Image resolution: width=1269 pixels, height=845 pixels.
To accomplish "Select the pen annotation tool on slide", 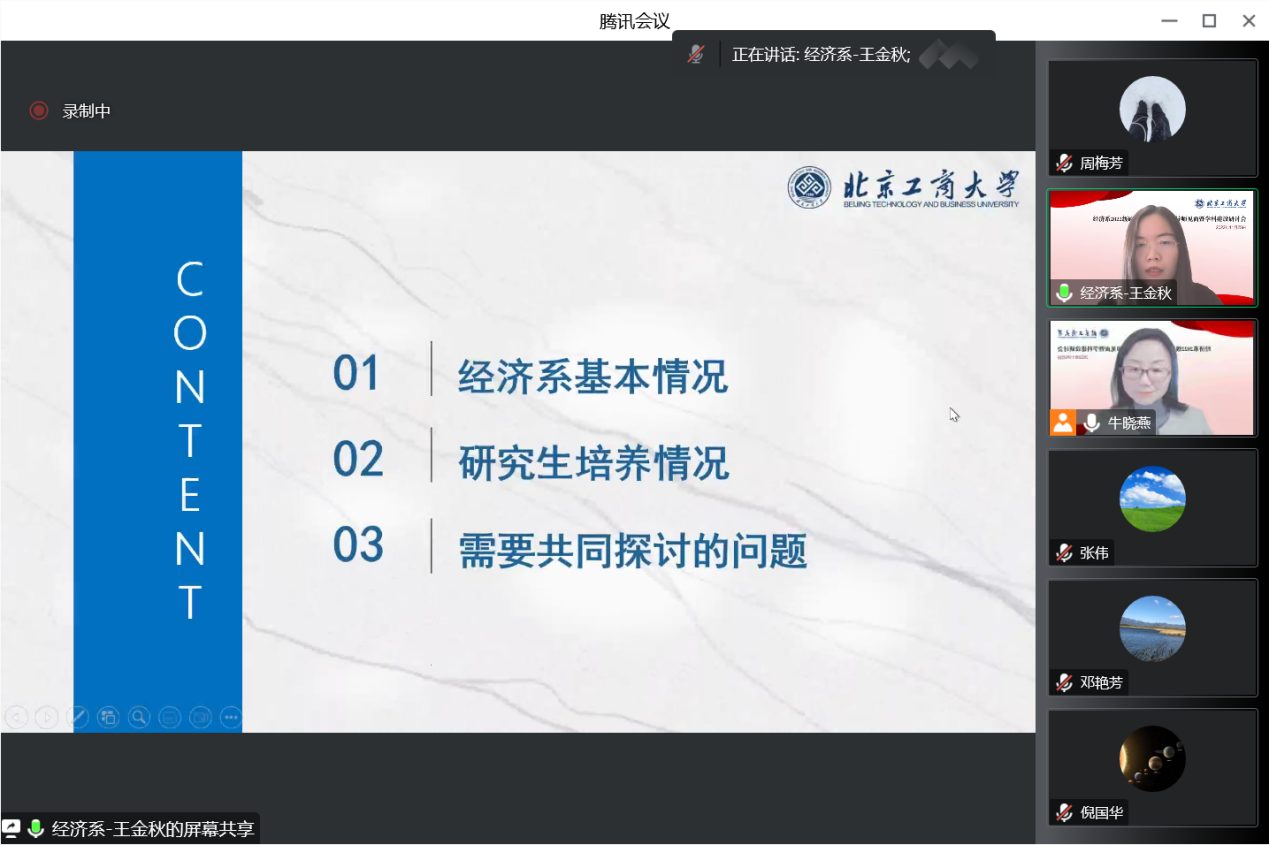I will point(77,717).
